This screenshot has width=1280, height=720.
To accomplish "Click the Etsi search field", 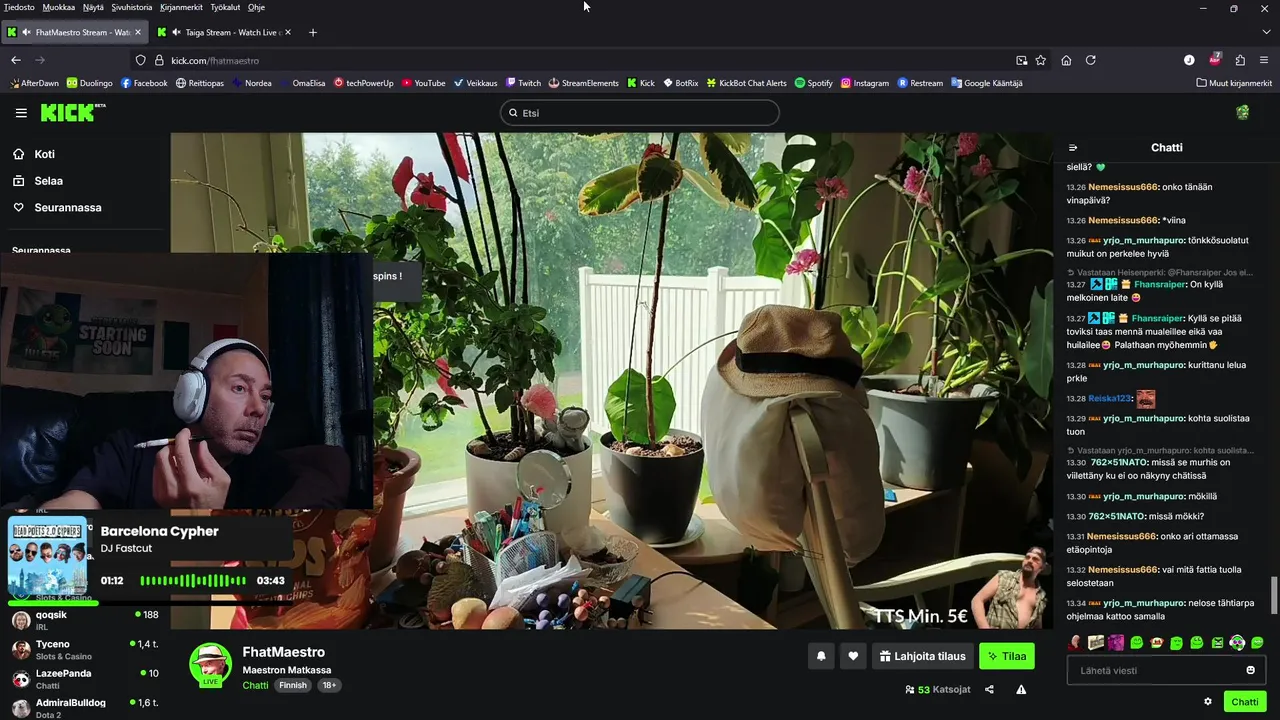I will click(640, 113).
